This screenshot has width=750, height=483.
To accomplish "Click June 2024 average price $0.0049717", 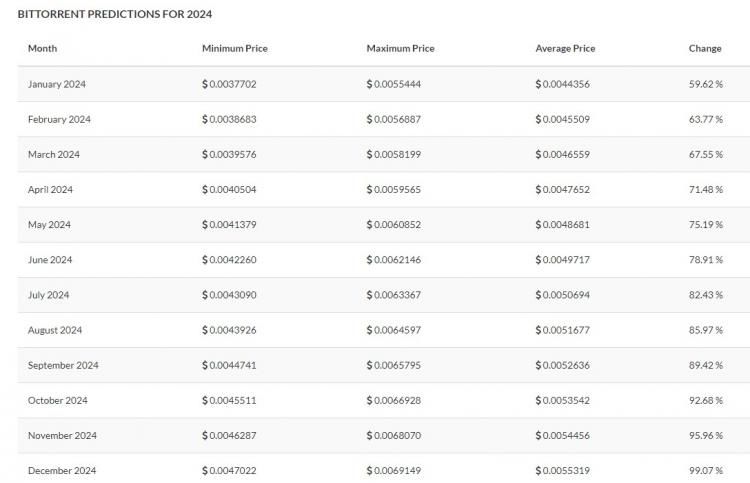I will click(563, 260).
